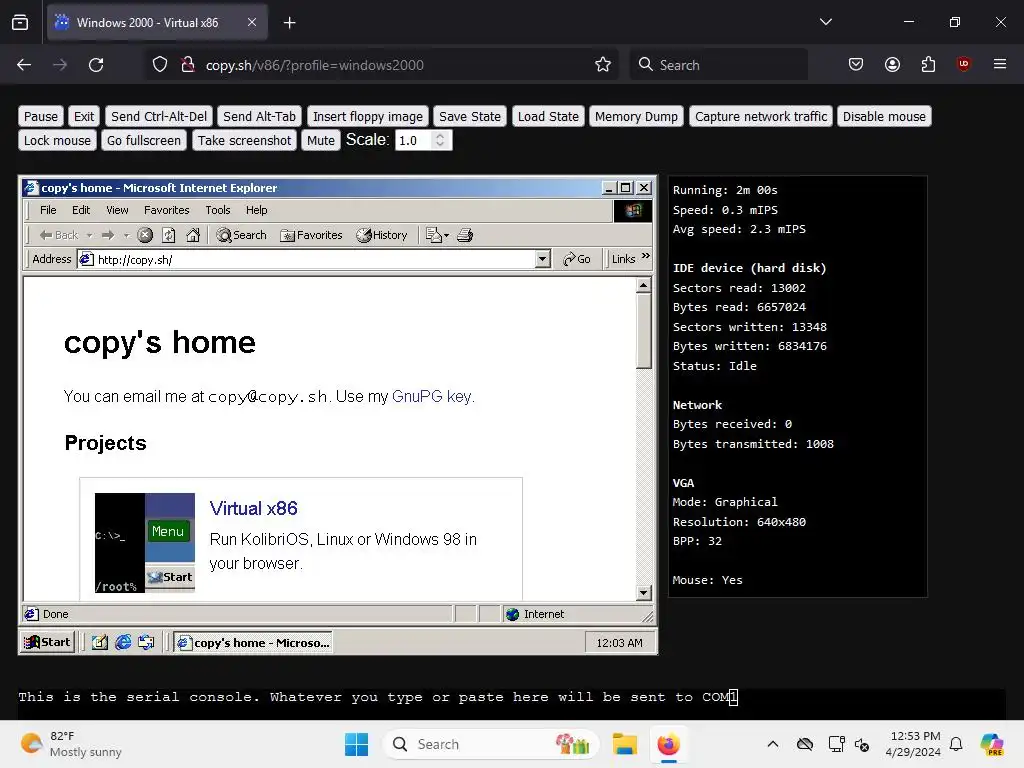
Task: Click Show Desktop quick launch icon
Action: tap(99, 643)
